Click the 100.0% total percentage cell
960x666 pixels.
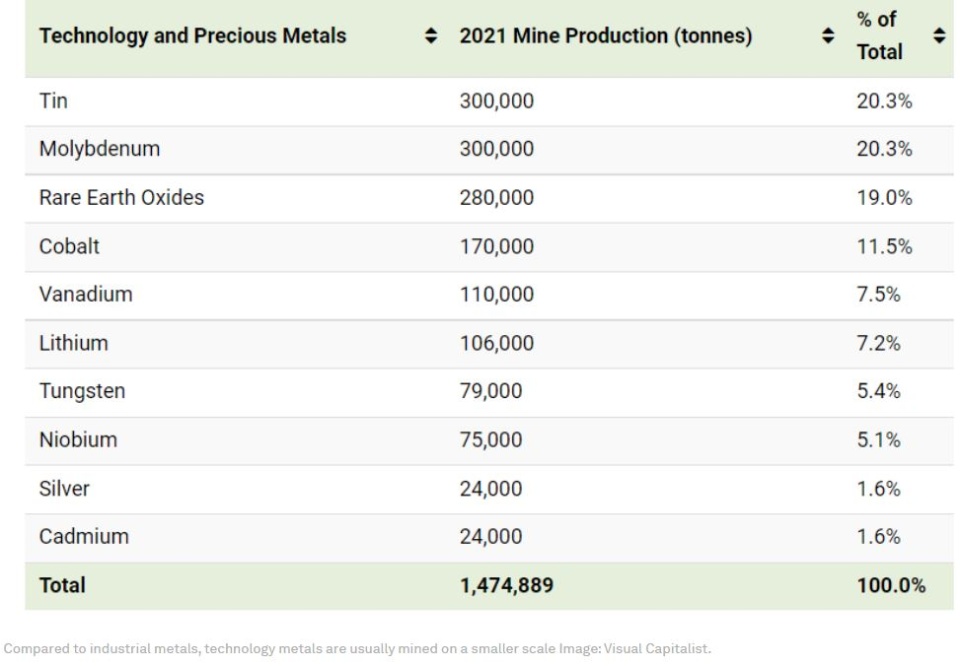(x=891, y=586)
